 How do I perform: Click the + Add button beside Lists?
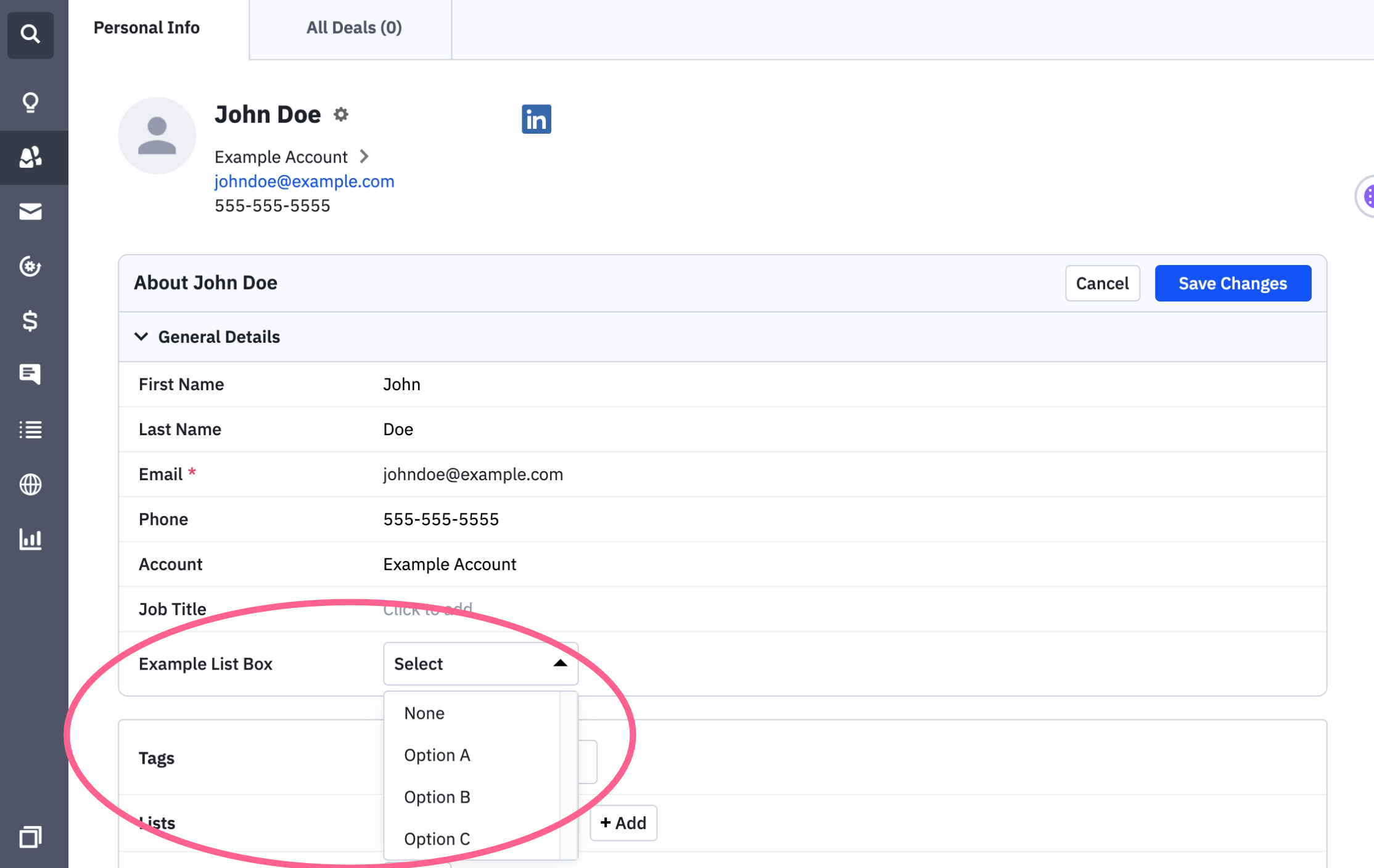[x=623, y=823]
